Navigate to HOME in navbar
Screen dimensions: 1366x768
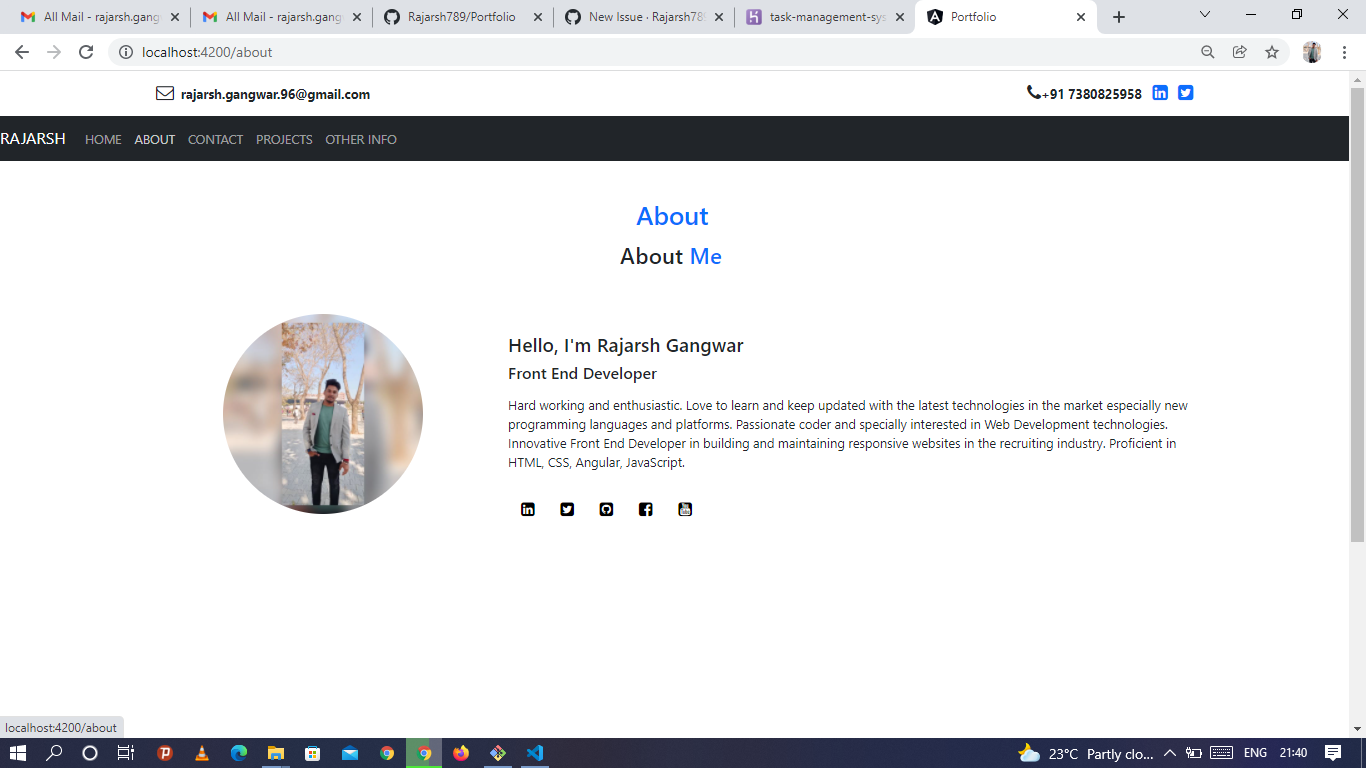point(103,139)
